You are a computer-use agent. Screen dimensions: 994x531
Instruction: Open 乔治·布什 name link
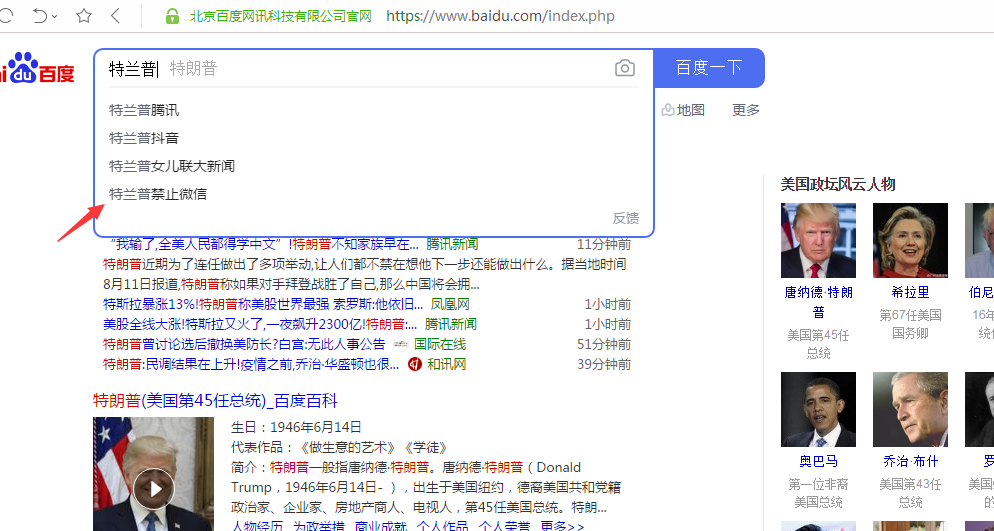tap(910, 461)
